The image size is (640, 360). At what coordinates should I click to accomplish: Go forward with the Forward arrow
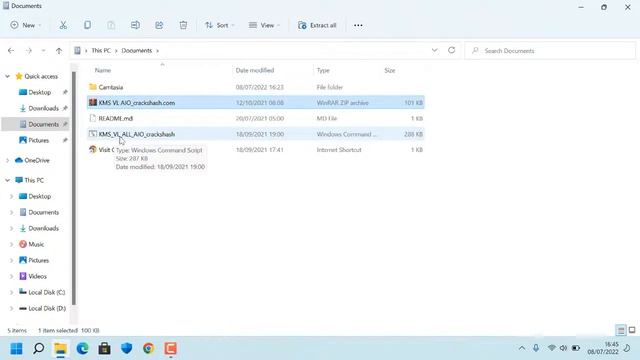tap(29, 51)
